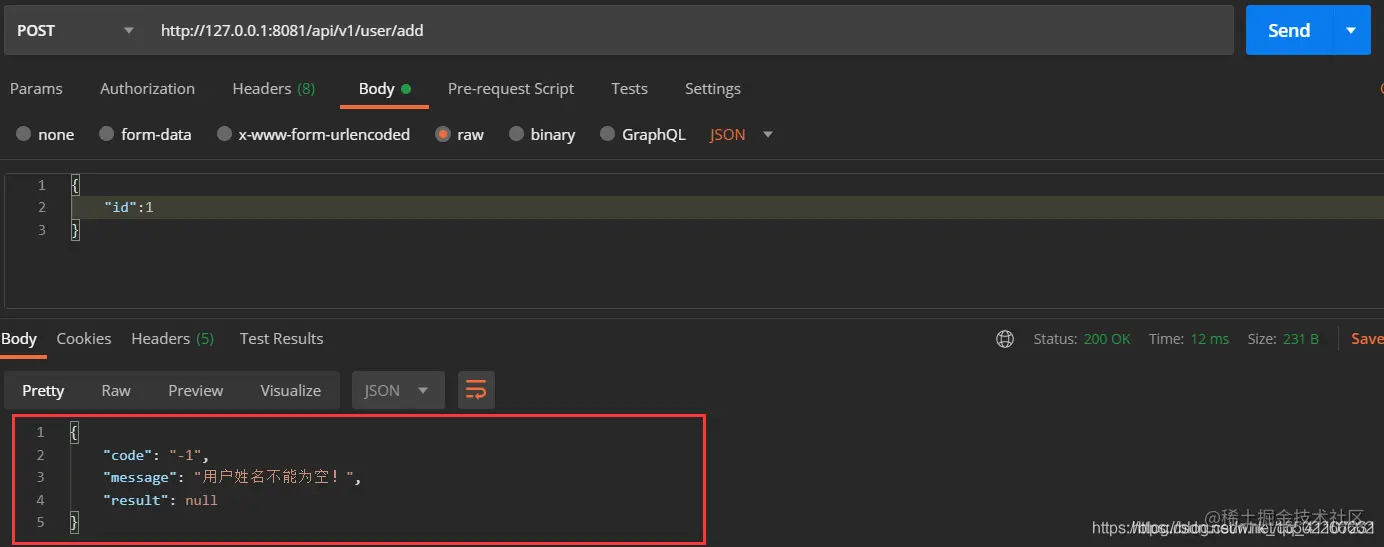Open the Headers (8) request tab
1384x547 pixels.
pyautogui.click(x=273, y=88)
